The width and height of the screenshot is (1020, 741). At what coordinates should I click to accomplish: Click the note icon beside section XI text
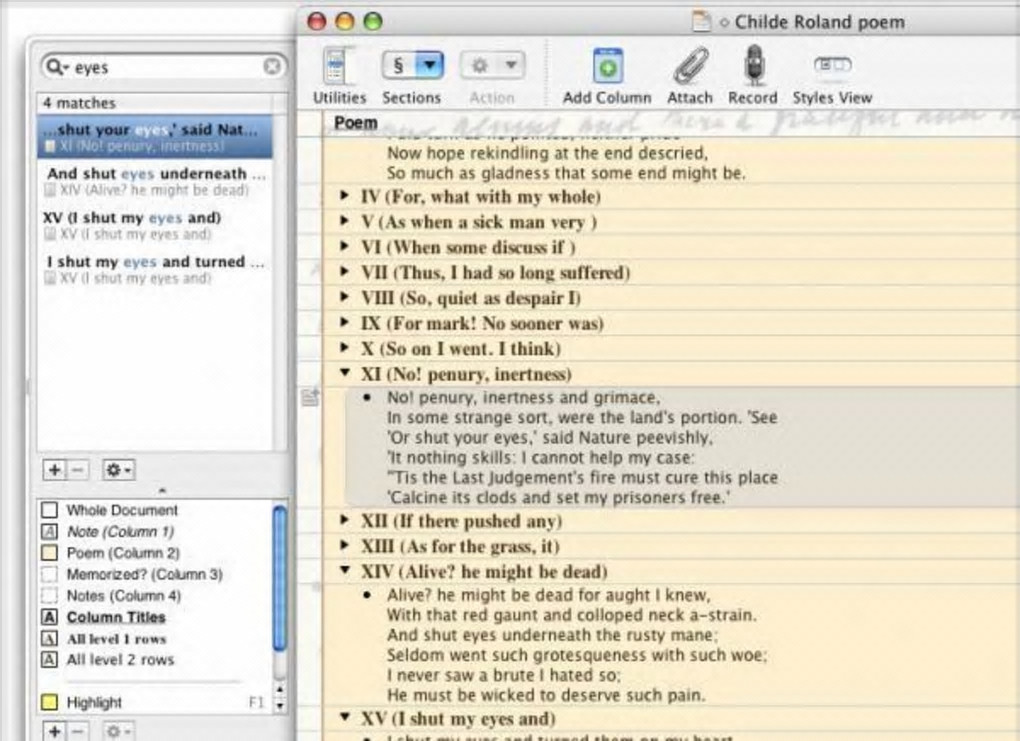(x=311, y=397)
